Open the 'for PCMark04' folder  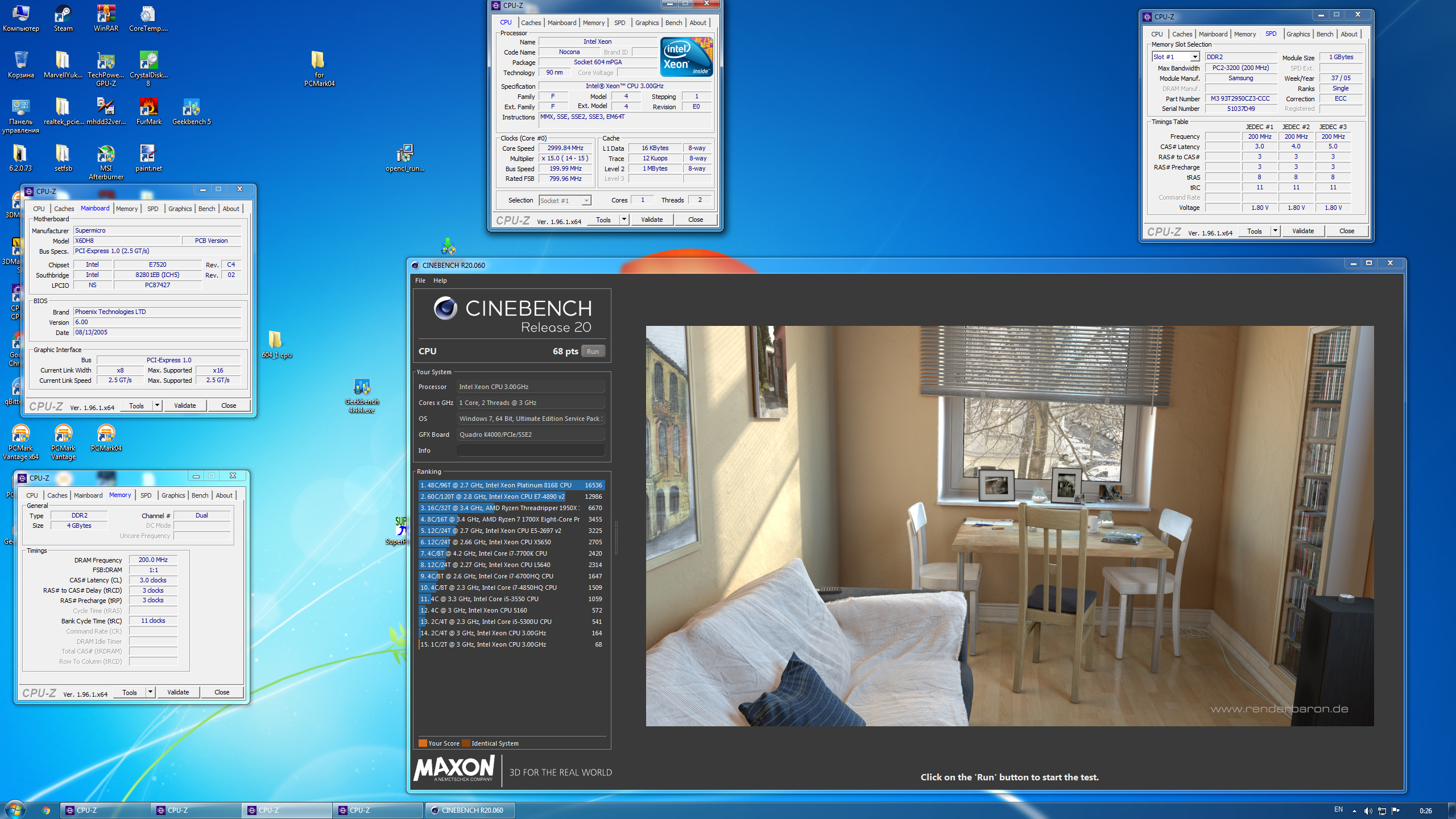[319, 68]
